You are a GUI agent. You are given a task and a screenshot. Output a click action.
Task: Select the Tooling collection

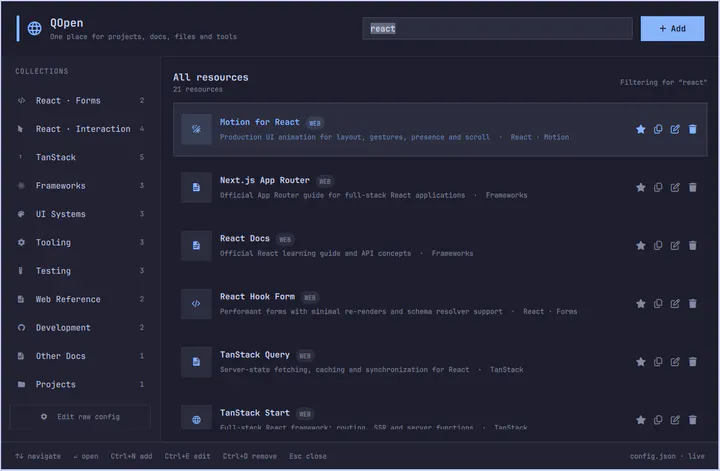click(x=80, y=242)
